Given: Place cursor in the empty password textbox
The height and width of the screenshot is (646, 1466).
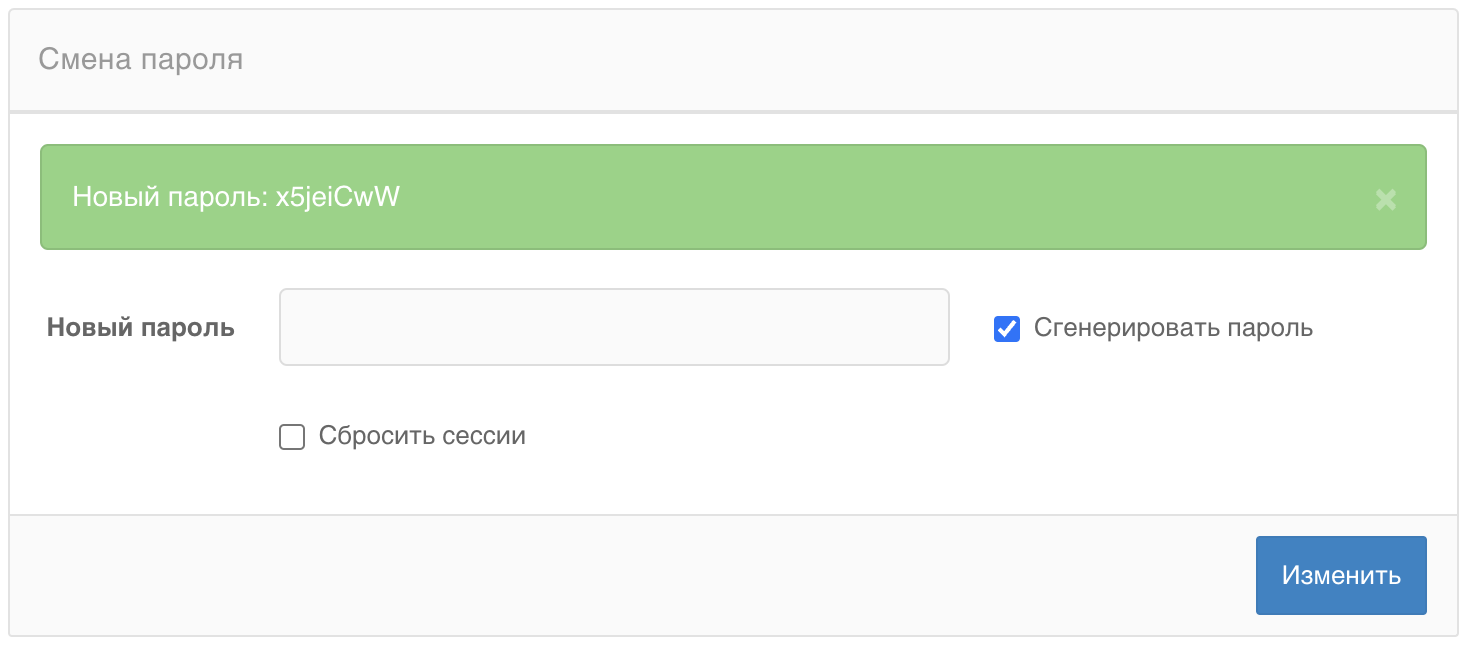Looking at the screenshot, I should pyautogui.click(x=613, y=327).
